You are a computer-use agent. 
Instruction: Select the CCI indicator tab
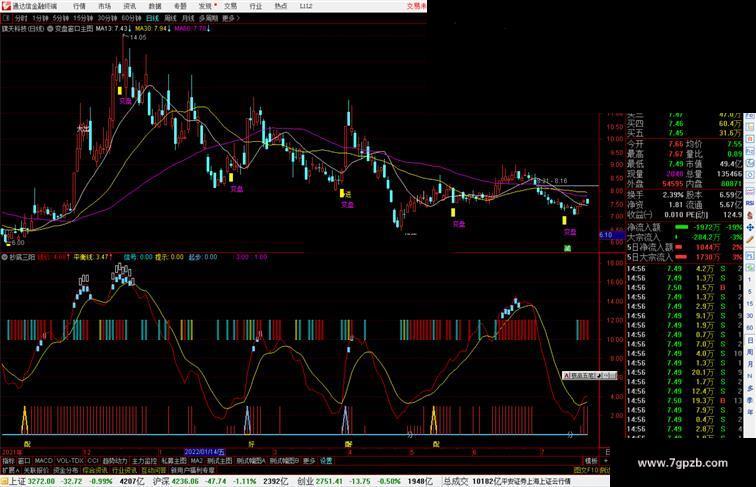(x=93, y=461)
